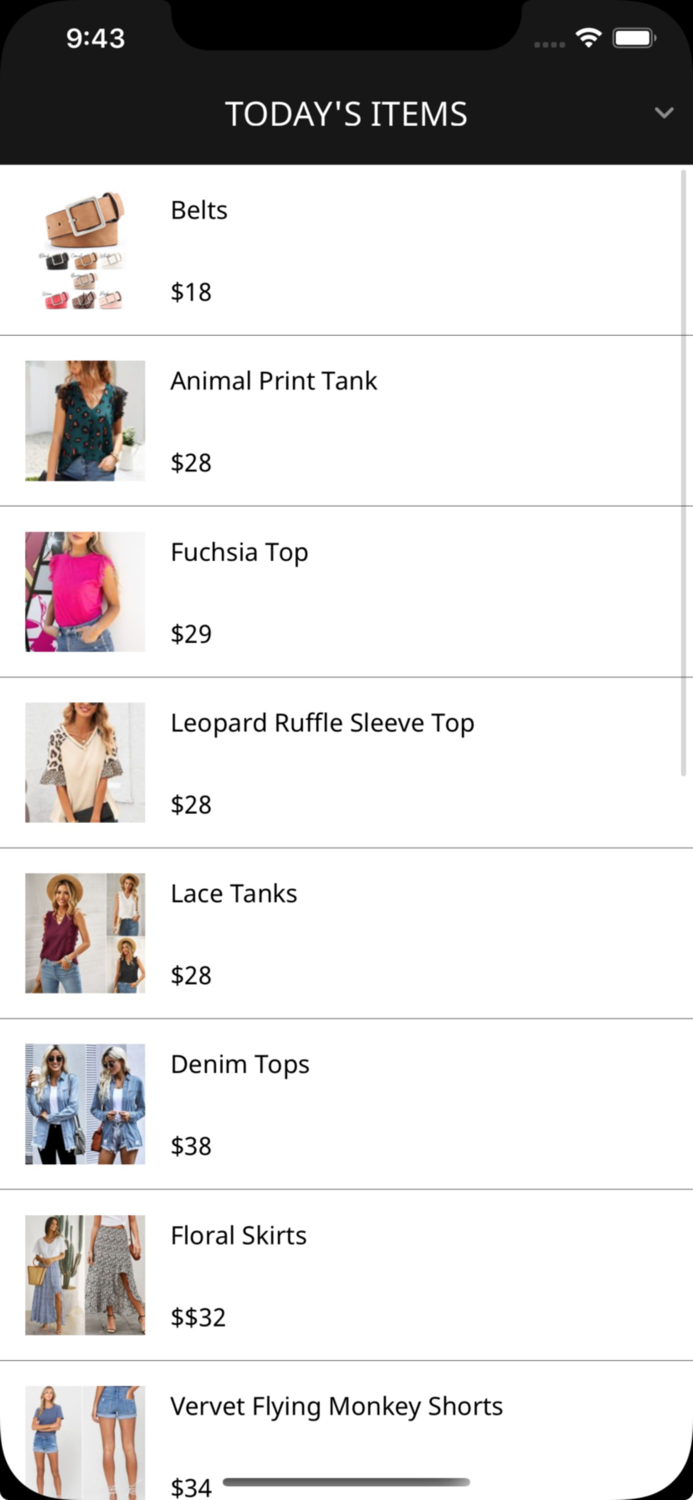Tap the 9:43 clock in status bar
Image resolution: width=693 pixels, height=1500 pixels.
[96, 38]
